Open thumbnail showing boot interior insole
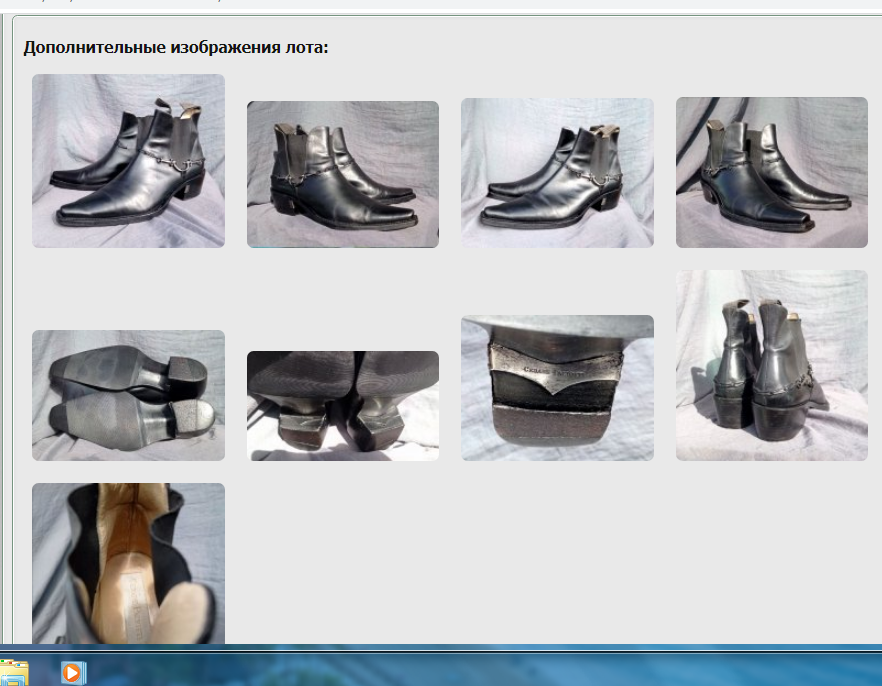882x686 pixels. tap(128, 563)
